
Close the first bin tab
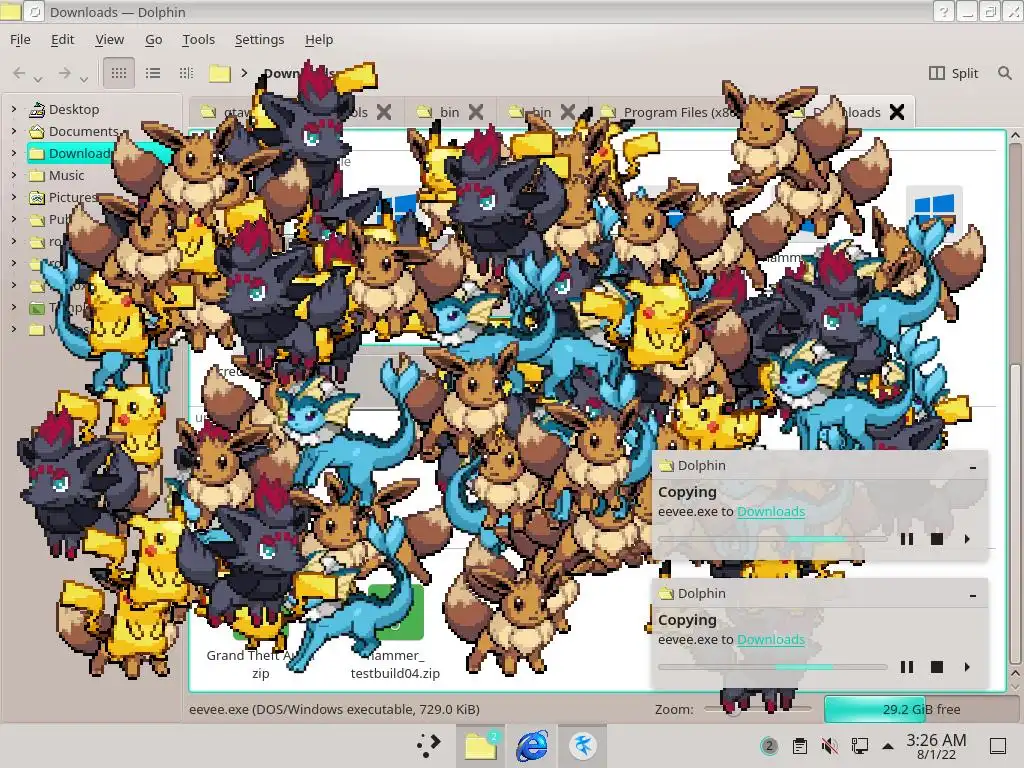coord(476,112)
